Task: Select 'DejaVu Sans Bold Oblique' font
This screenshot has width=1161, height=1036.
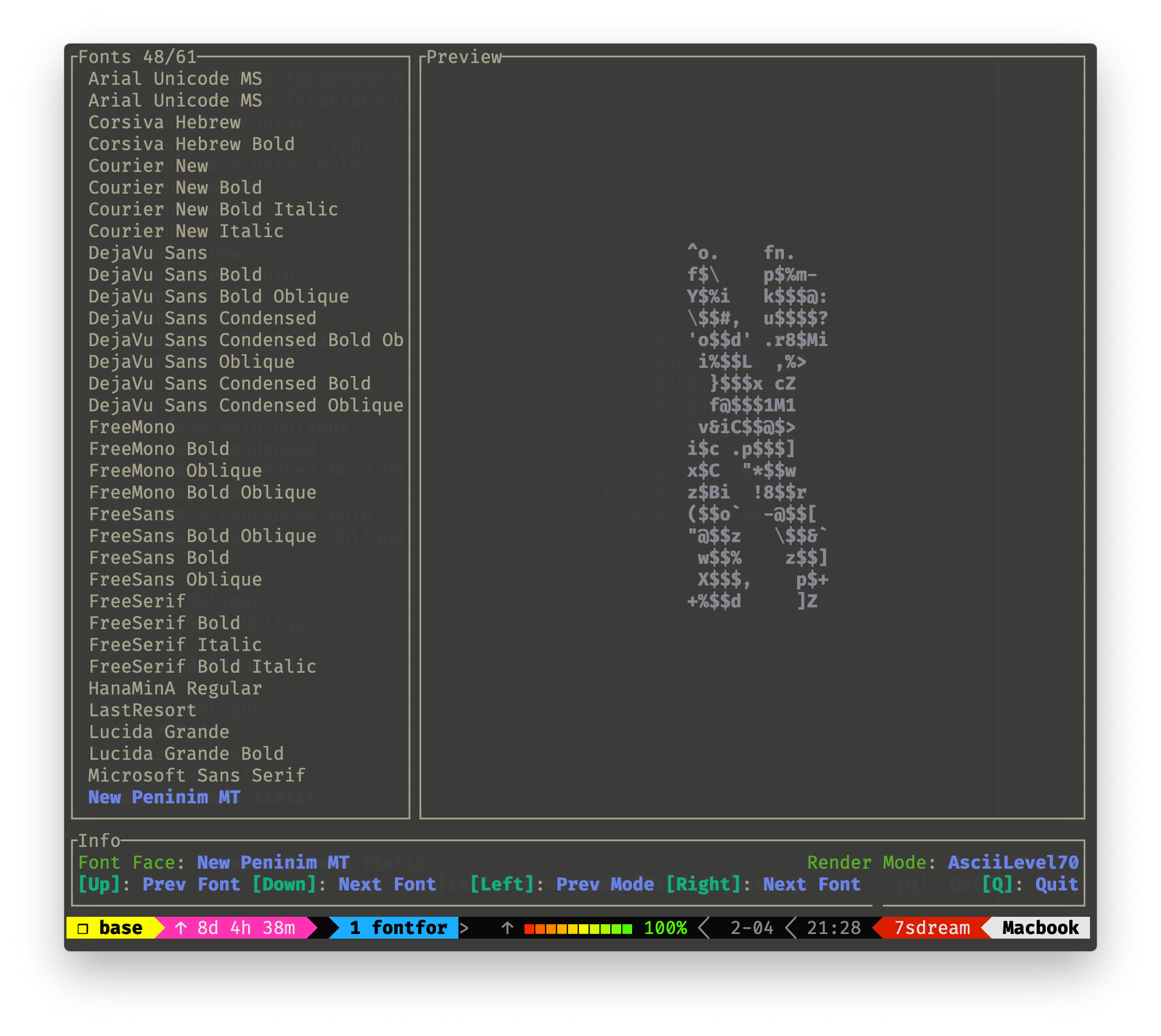Action: pyautogui.click(x=219, y=296)
